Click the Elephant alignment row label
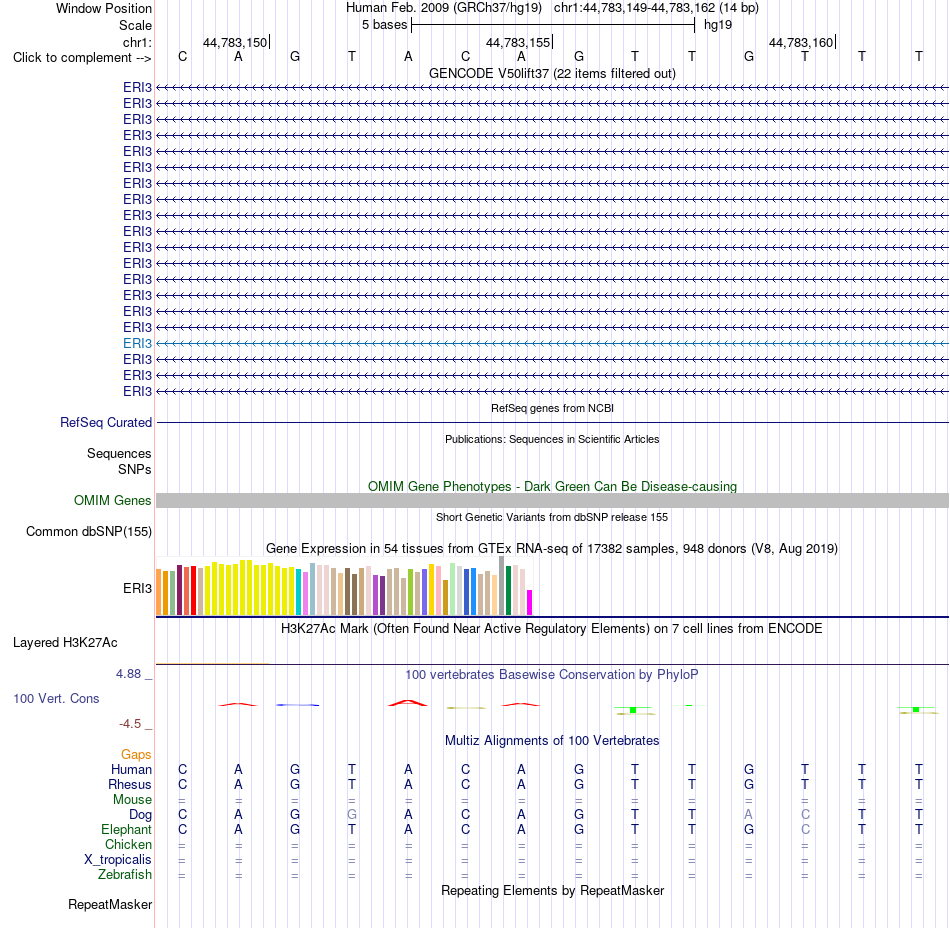This screenshot has width=950, height=928. coord(127,829)
